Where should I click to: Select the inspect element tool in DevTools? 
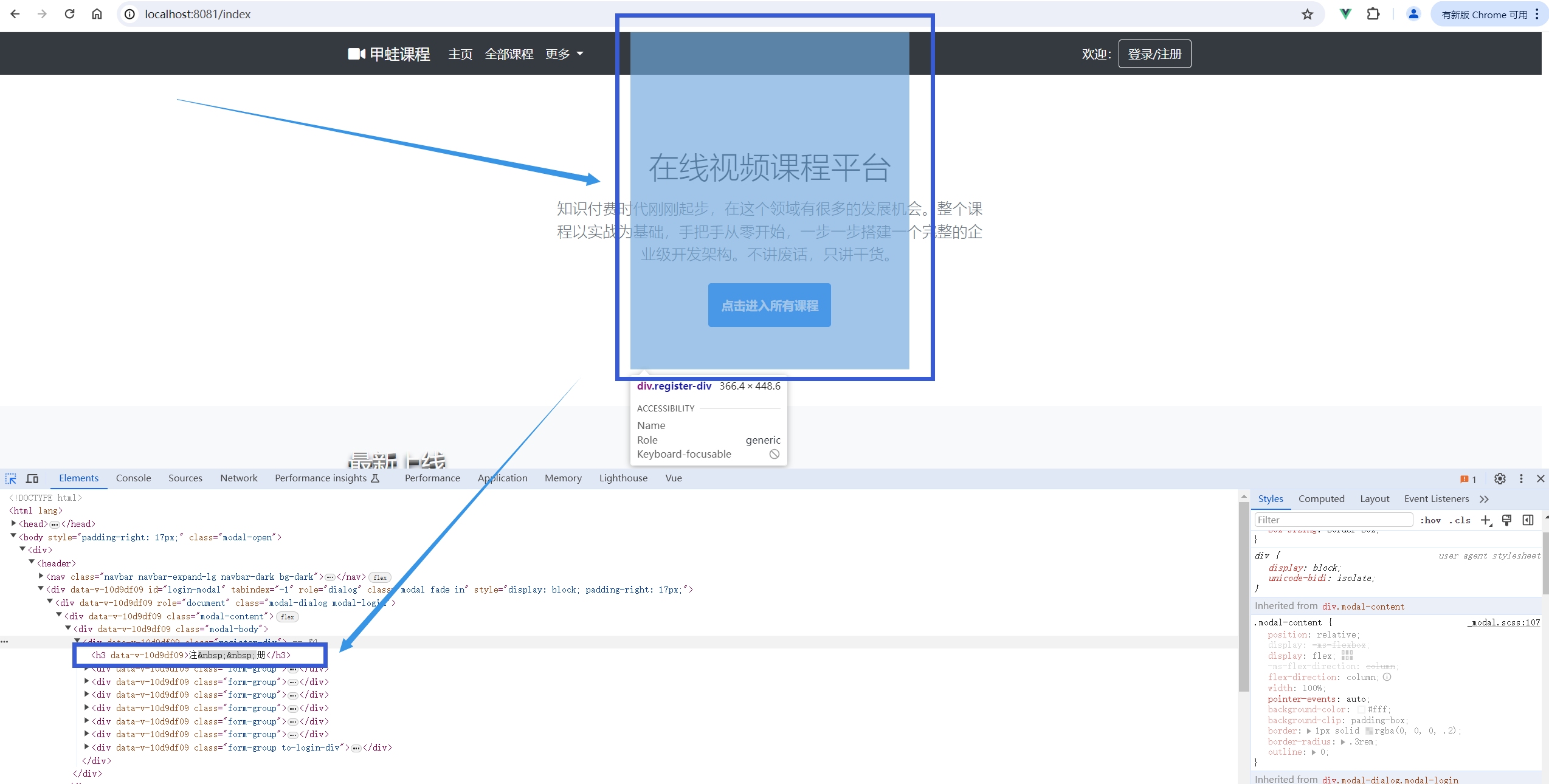(10, 479)
